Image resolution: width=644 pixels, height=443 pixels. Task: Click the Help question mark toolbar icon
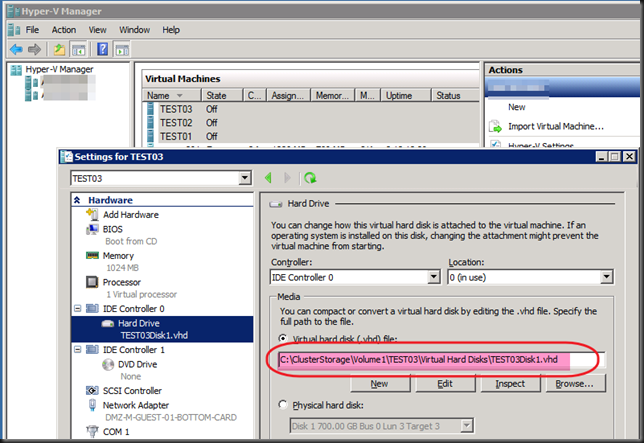[102, 49]
